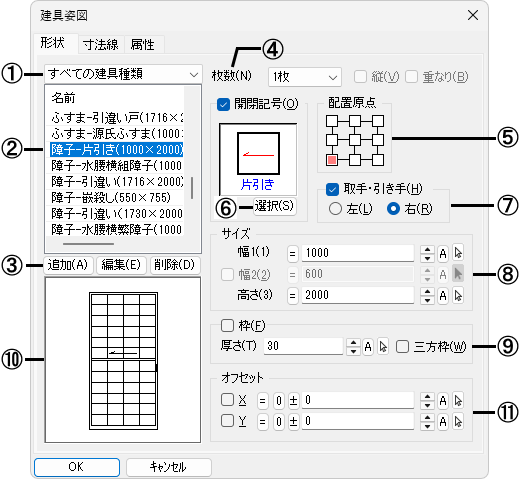Image resolution: width=519 pixels, height=479 pixels.
Task: Click the A button next to 高さ field
Action: coord(443,295)
